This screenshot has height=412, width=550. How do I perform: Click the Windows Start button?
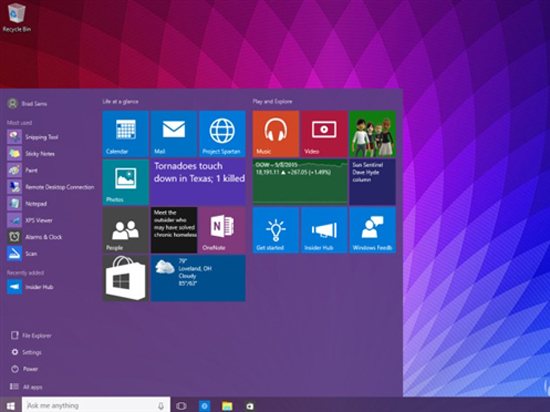coord(11,406)
